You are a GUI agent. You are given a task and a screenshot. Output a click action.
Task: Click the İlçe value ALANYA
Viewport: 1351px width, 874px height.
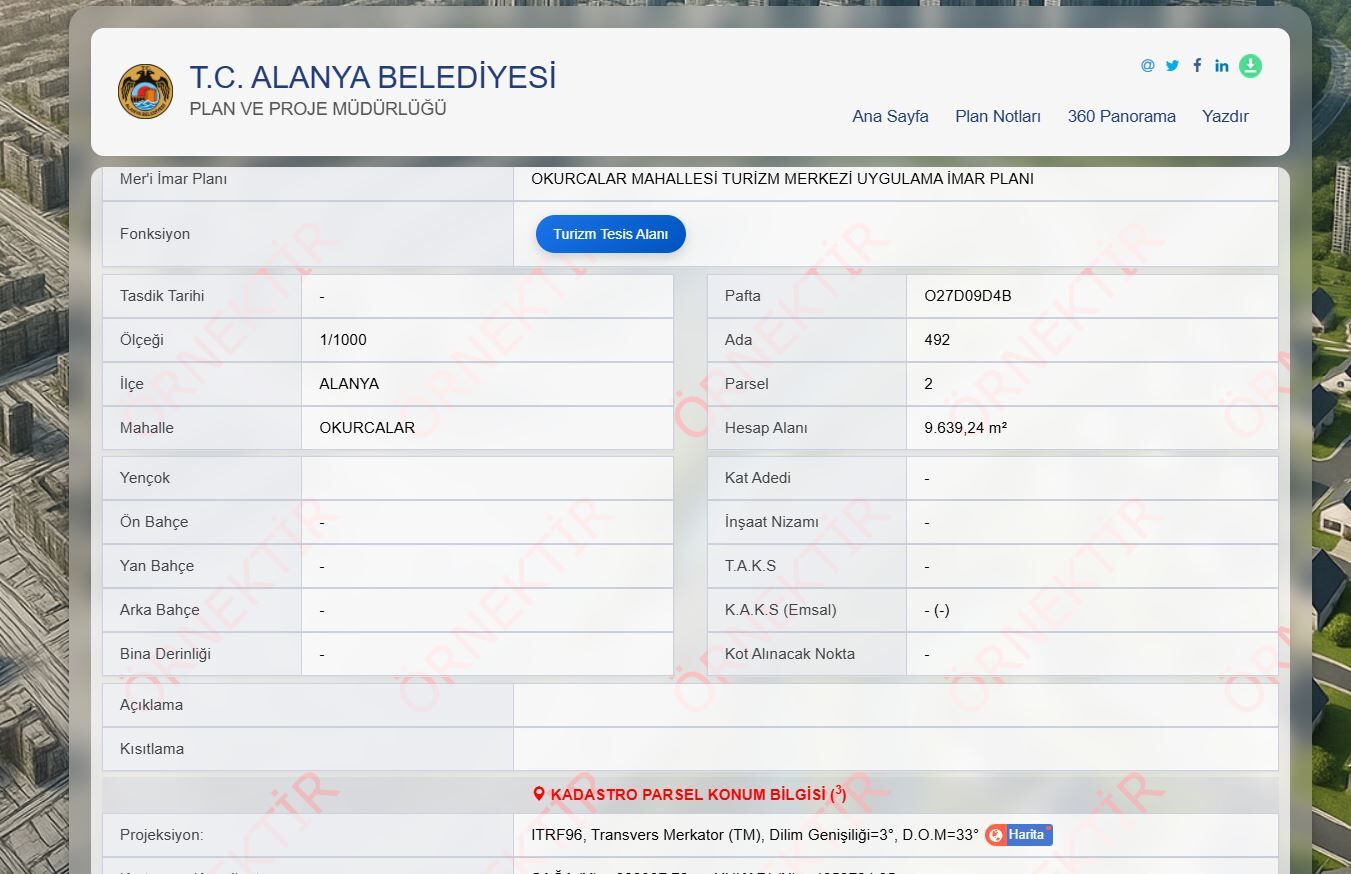pos(349,384)
